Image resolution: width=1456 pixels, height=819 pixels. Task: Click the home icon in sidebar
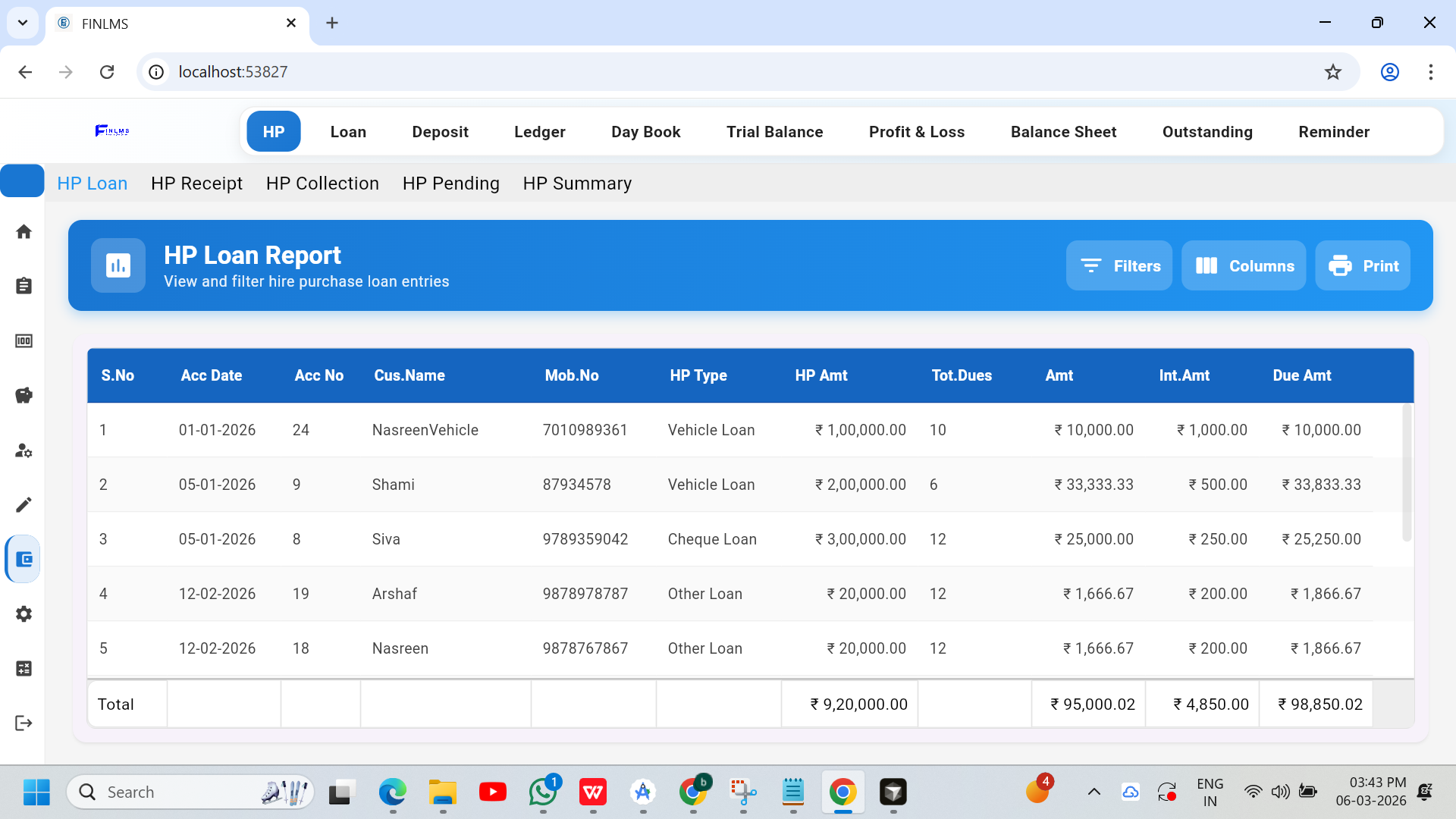[24, 232]
